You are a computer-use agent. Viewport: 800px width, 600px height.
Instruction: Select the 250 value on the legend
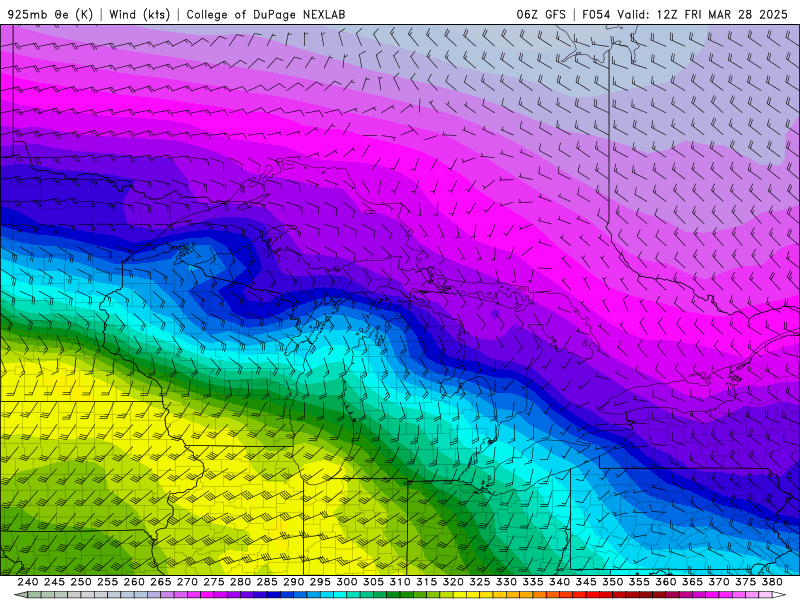pyautogui.click(x=81, y=582)
